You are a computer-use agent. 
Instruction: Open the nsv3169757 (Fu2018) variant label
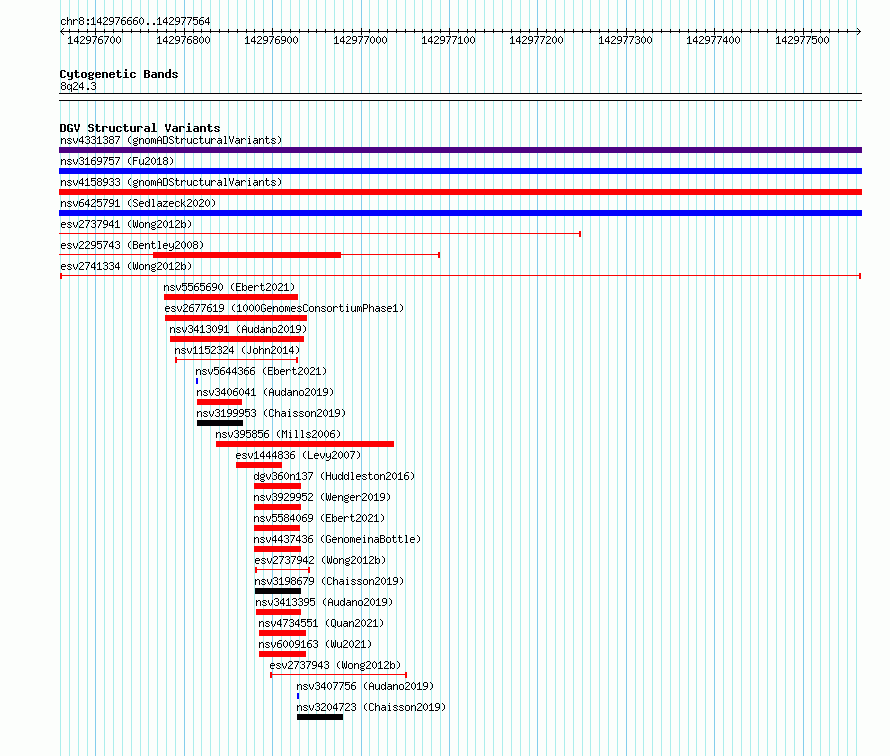117,161
